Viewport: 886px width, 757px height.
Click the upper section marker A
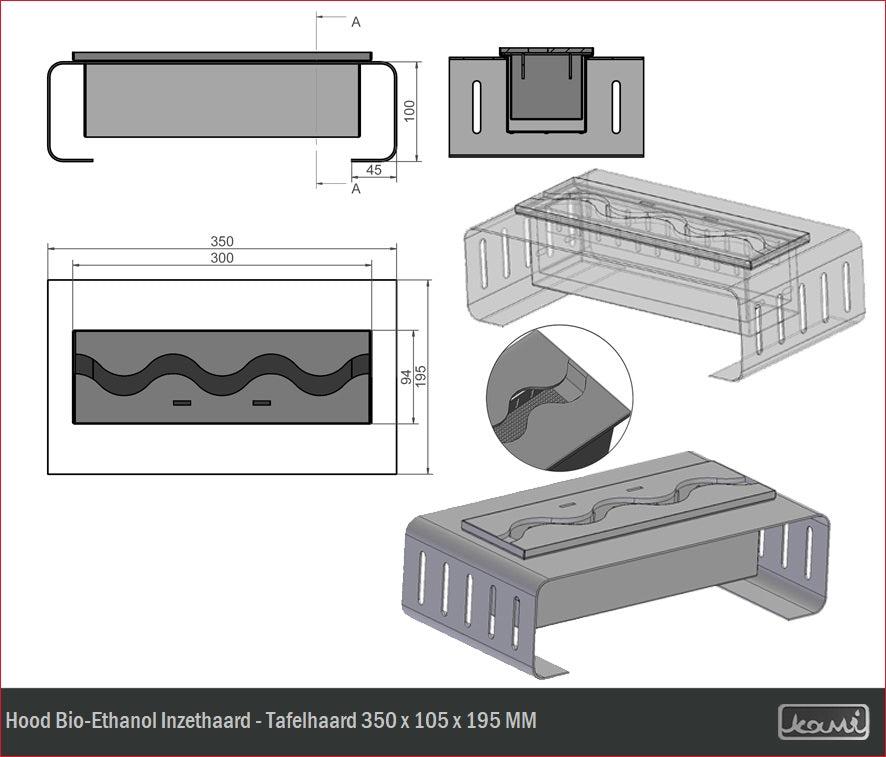pyautogui.click(x=355, y=20)
